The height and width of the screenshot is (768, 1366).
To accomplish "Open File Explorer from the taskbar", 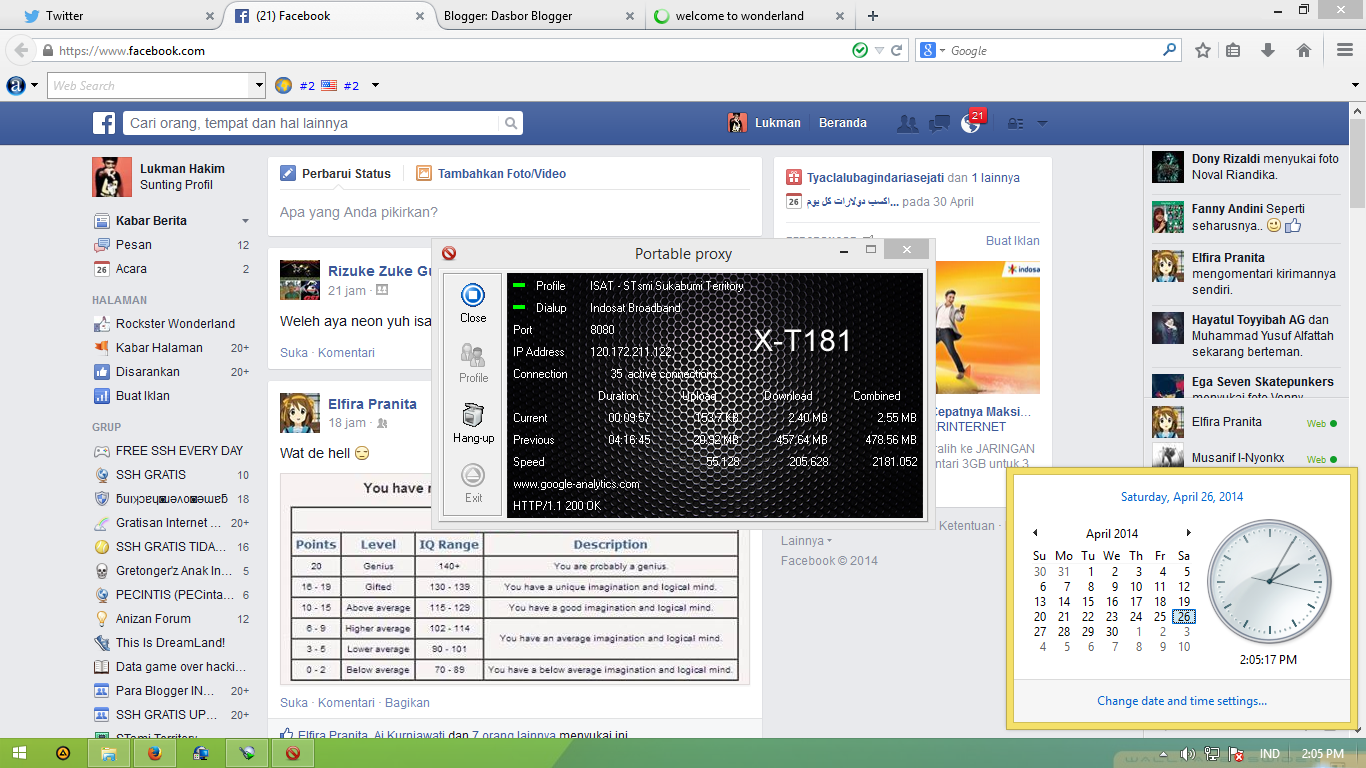I will point(109,753).
